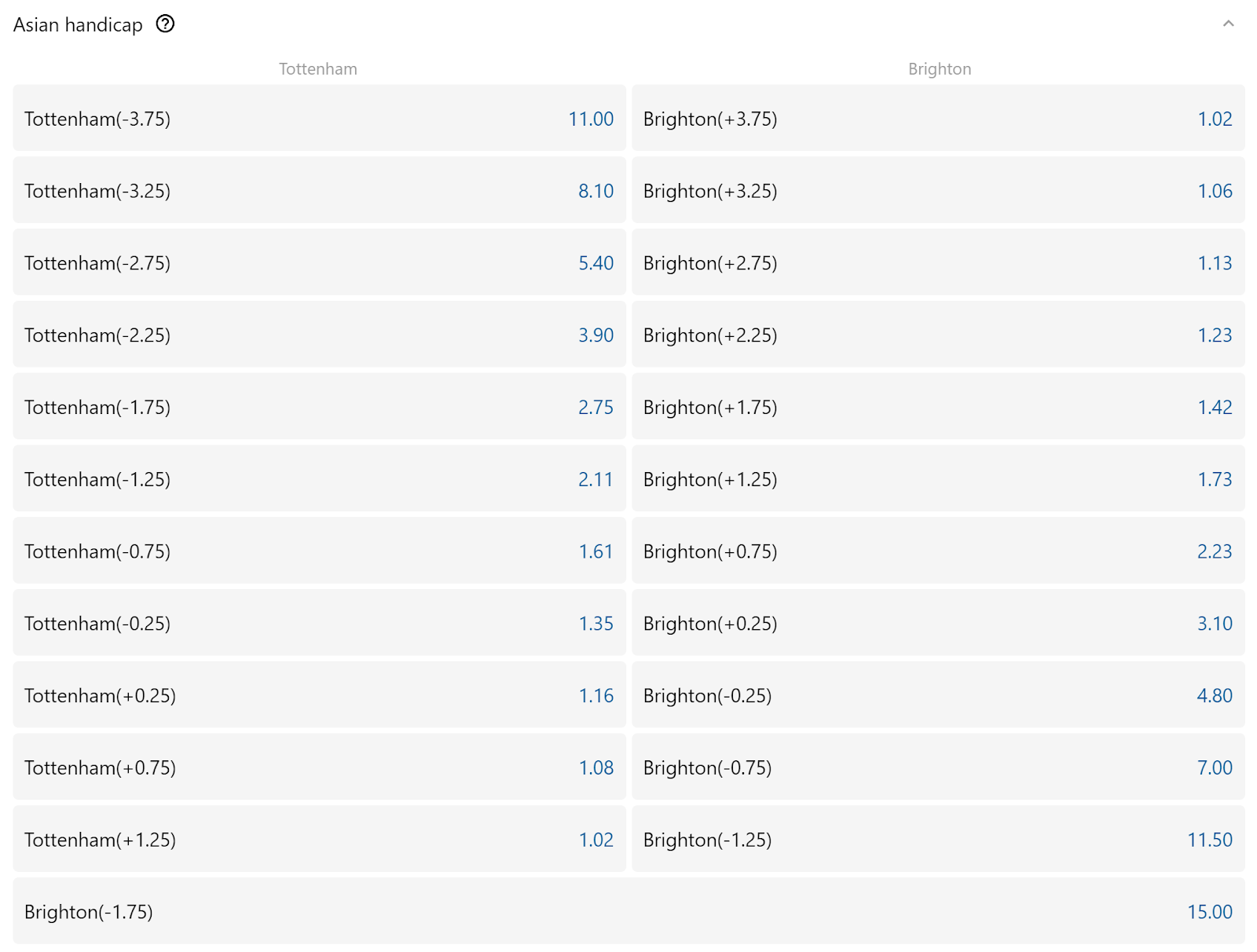Click Tottenham(-0.25) at 1.35
This screenshot has width=1257, height=952.
[x=319, y=624]
